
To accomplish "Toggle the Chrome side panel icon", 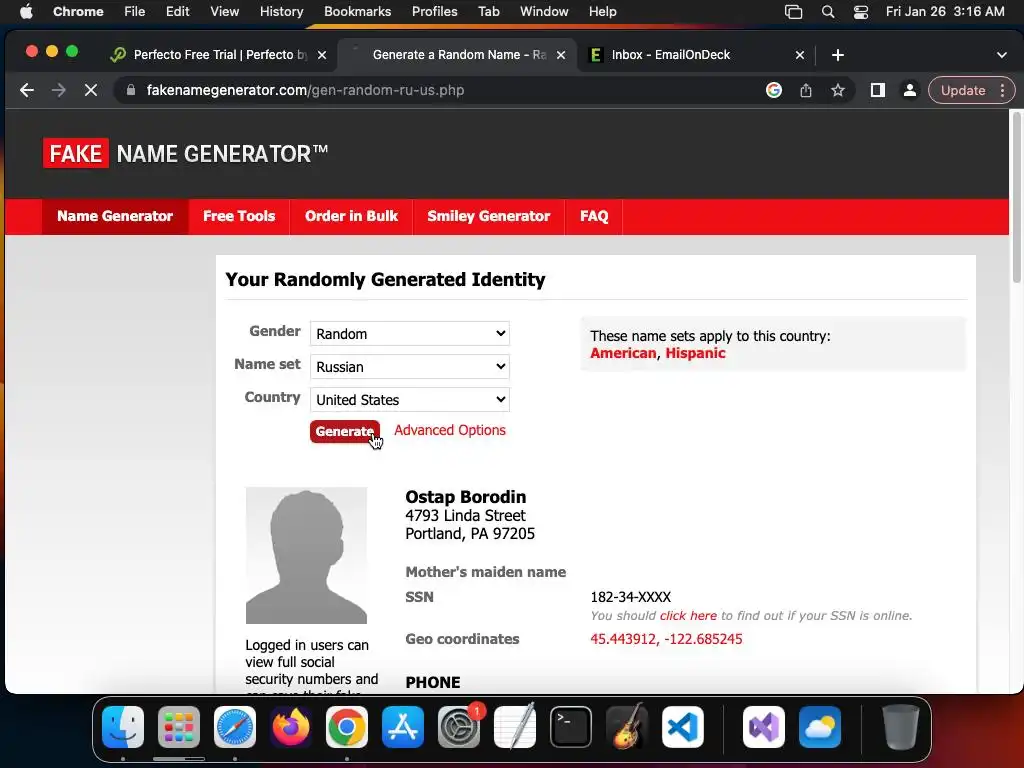I will [x=878, y=90].
